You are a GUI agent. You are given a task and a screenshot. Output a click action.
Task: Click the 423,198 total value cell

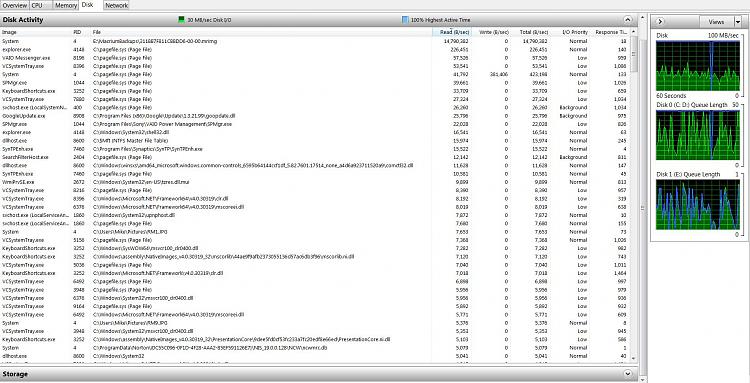(538, 75)
